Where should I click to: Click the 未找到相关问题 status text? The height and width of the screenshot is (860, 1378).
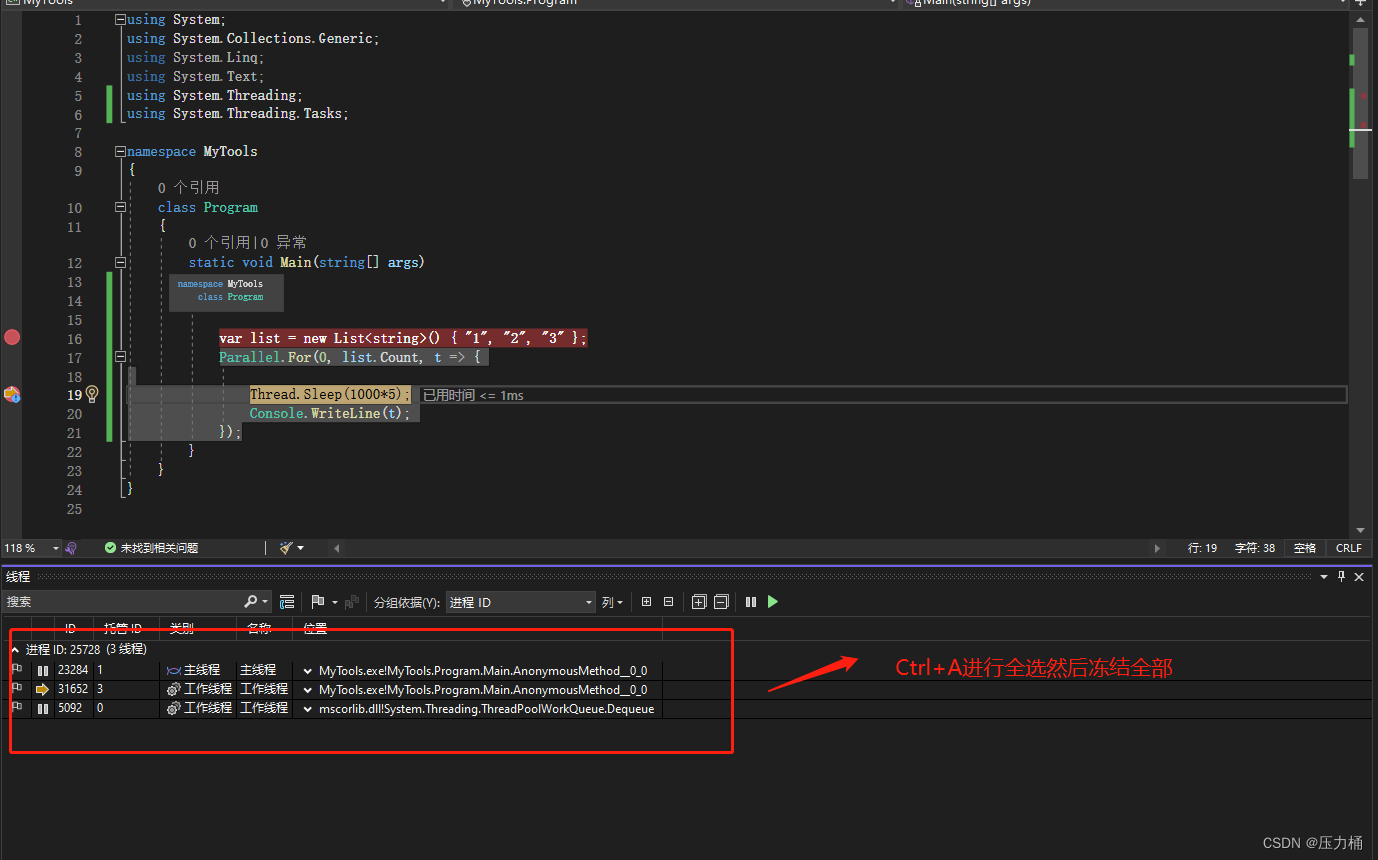pyautogui.click(x=159, y=548)
